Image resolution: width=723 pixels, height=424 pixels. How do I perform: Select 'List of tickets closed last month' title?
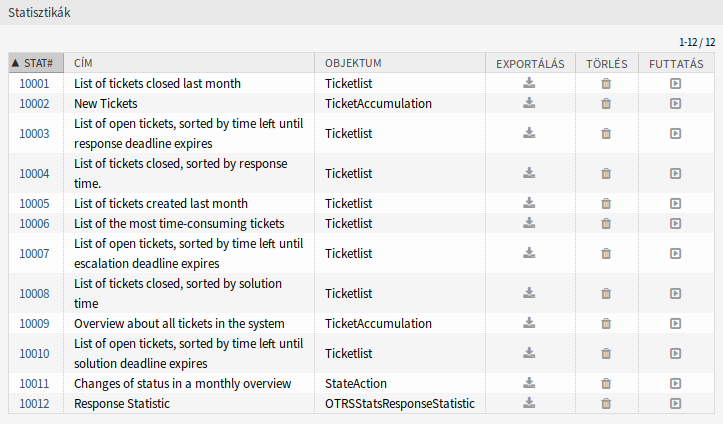tap(157, 83)
